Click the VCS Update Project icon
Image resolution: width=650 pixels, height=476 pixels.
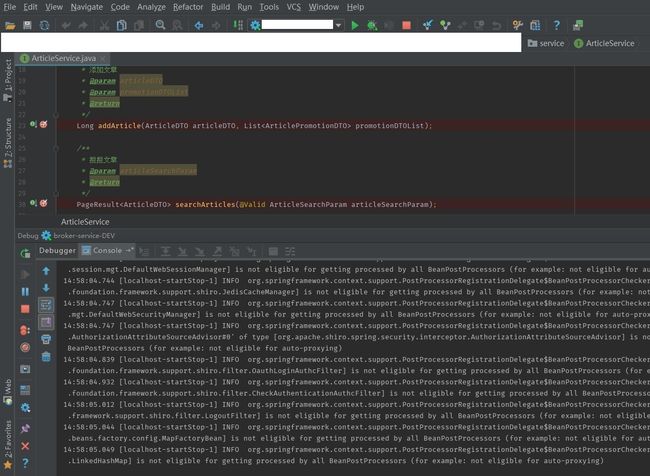click(x=428, y=25)
